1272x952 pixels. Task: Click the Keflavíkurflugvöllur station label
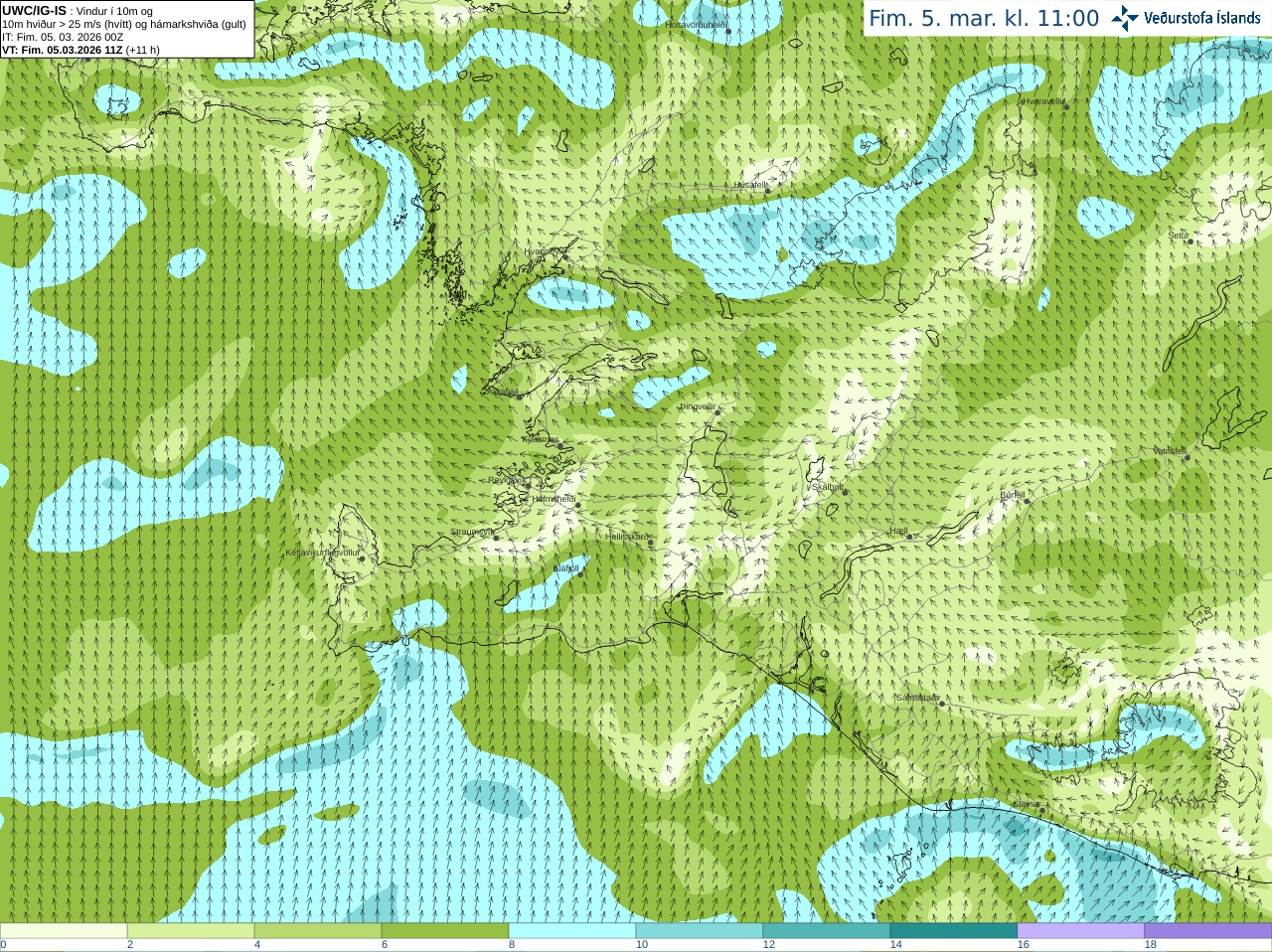click(x=322, y=553)
